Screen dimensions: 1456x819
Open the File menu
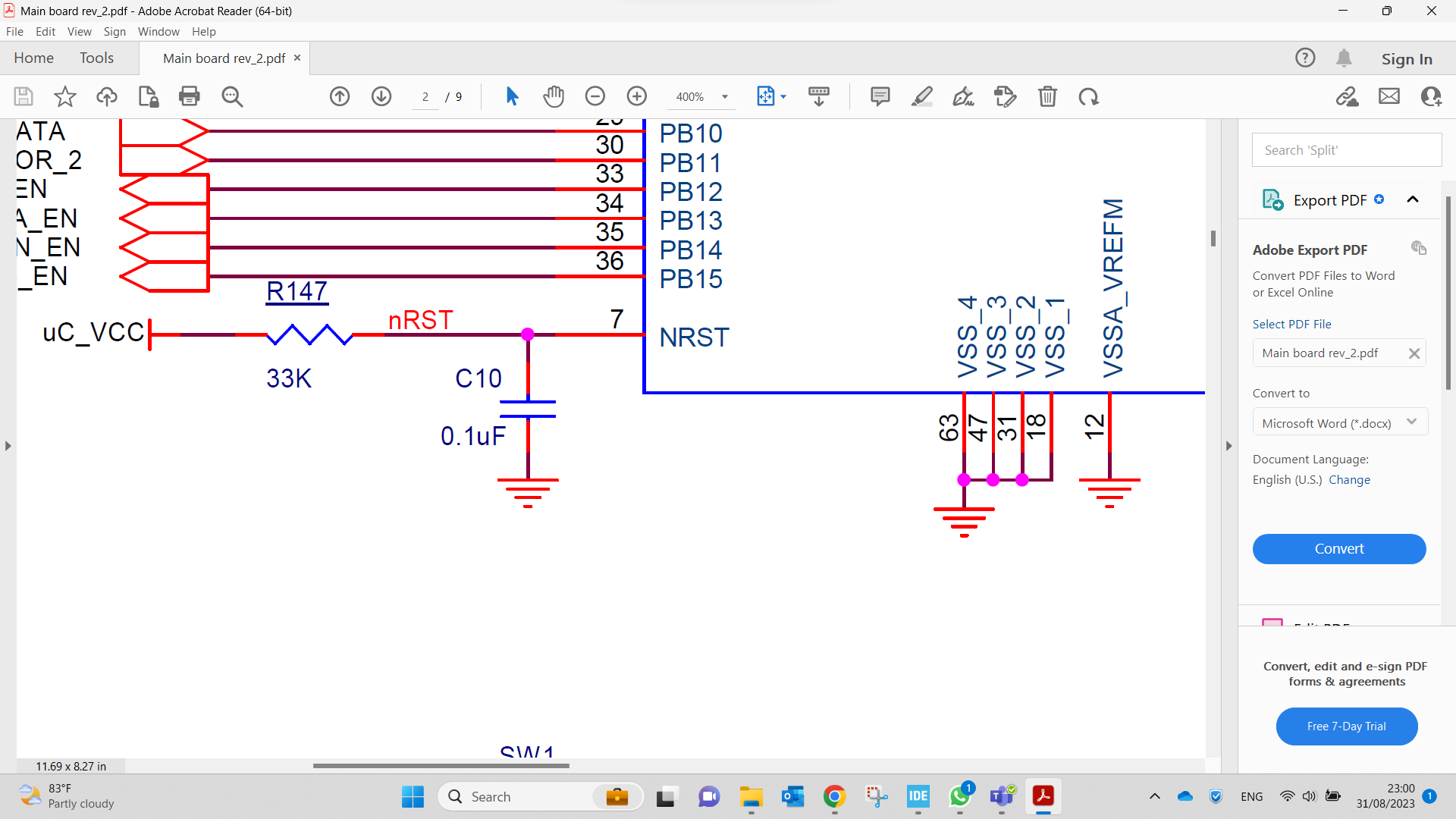[x=14, y=31]
